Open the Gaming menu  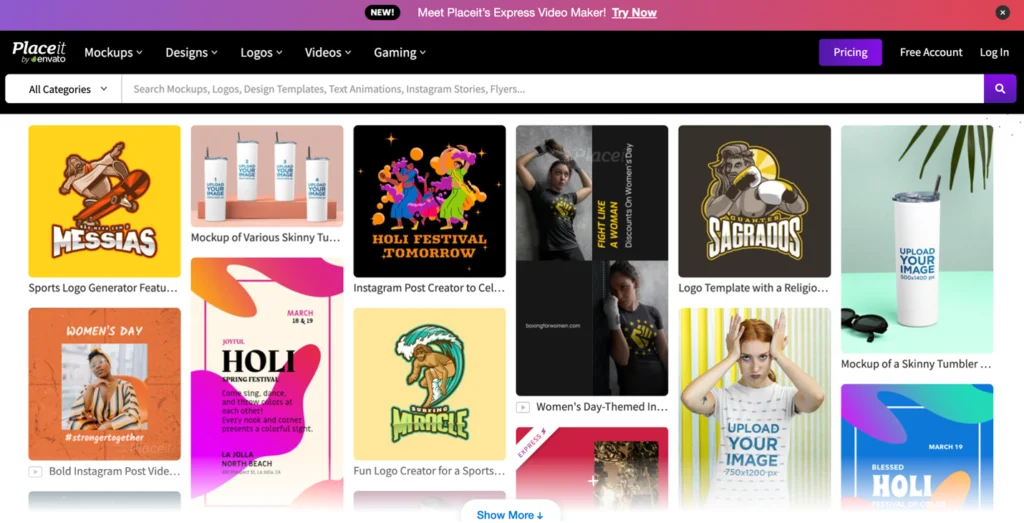pos(400,52)
